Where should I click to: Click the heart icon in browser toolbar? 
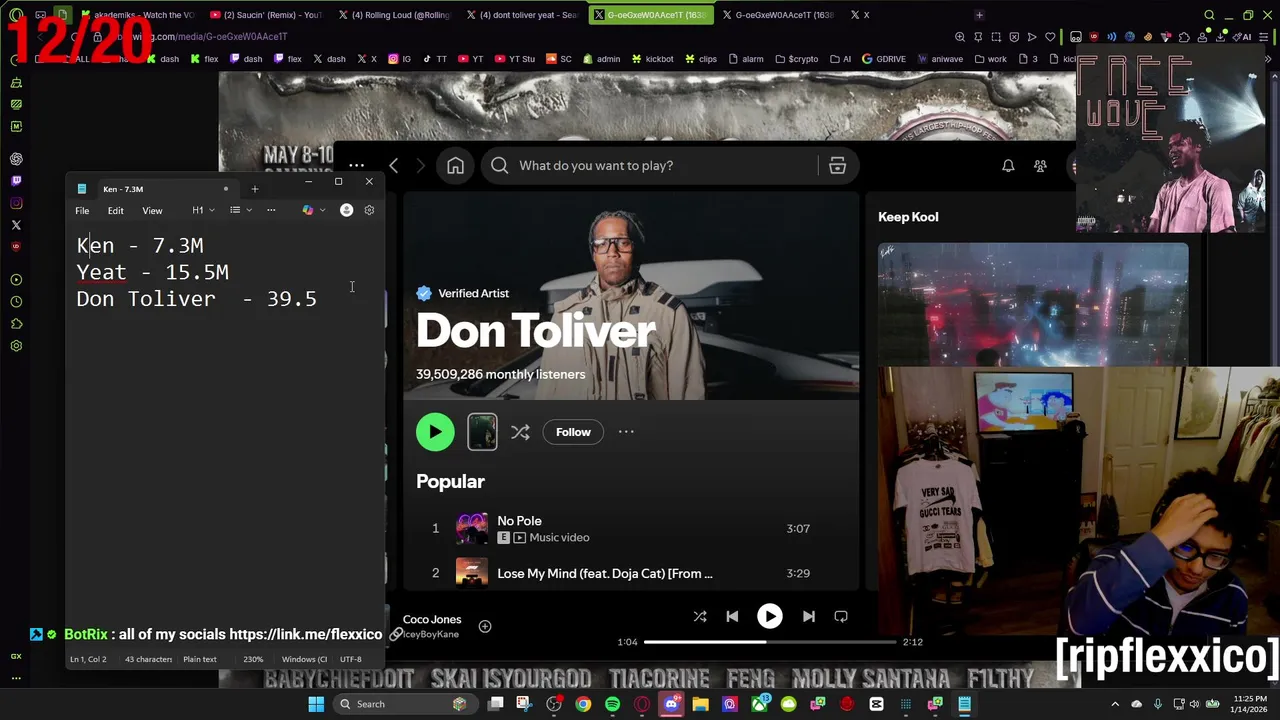click(1050, 37)
